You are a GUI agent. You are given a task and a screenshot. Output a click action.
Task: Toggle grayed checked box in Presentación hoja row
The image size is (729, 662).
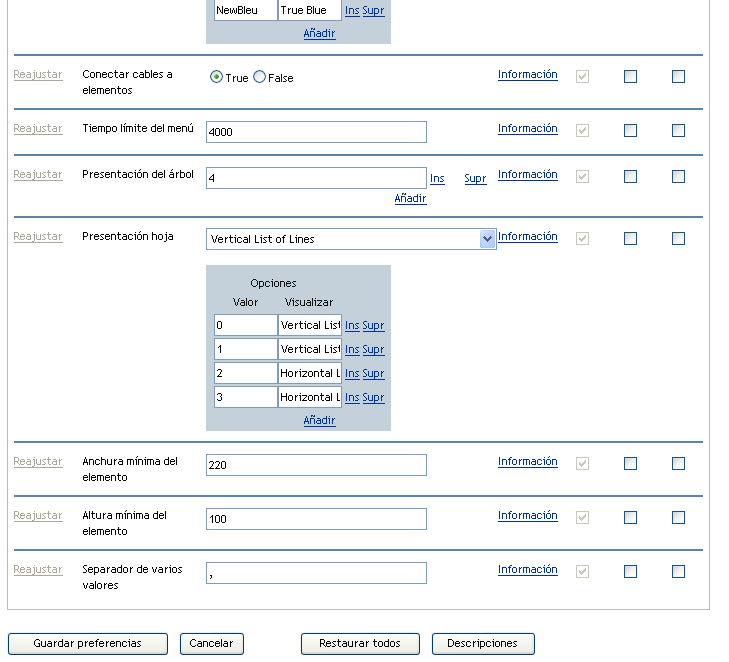pos(582,238)
